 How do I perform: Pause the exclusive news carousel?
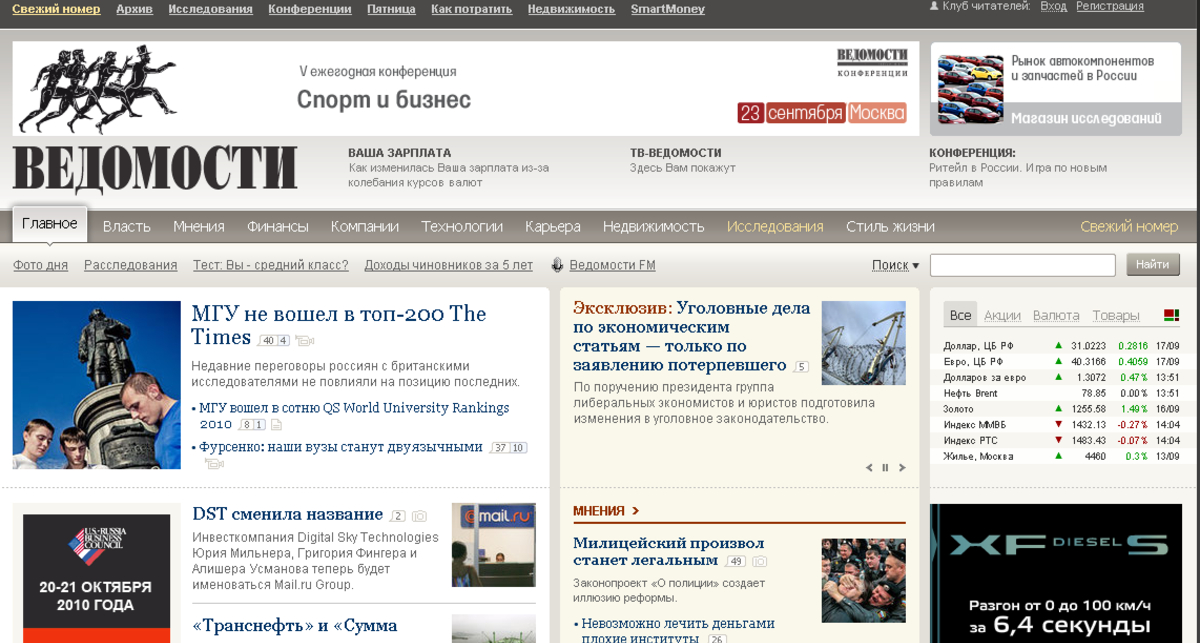885,467
